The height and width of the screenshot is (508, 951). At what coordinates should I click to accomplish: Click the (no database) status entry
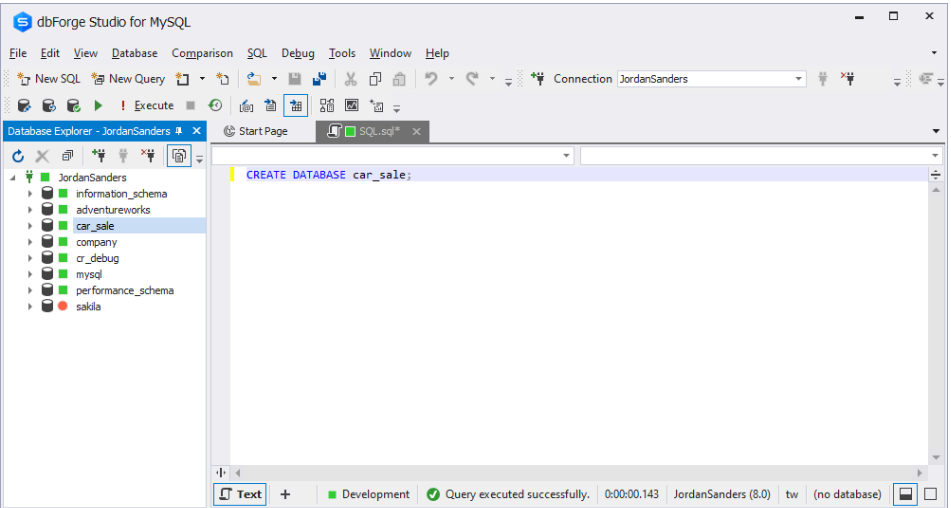847,495
